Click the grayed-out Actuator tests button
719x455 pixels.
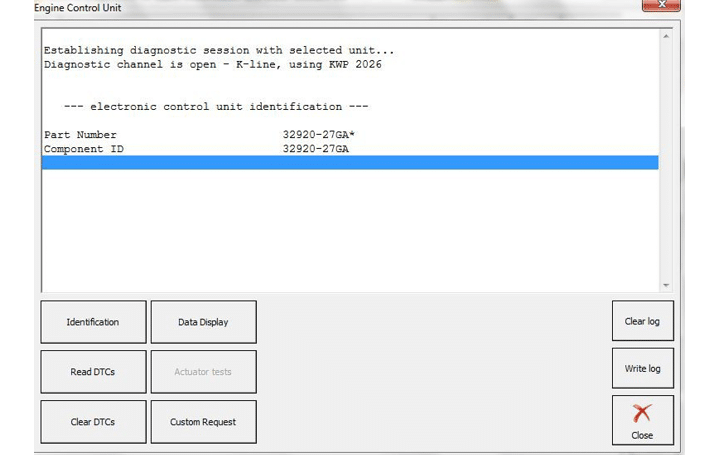203,372
